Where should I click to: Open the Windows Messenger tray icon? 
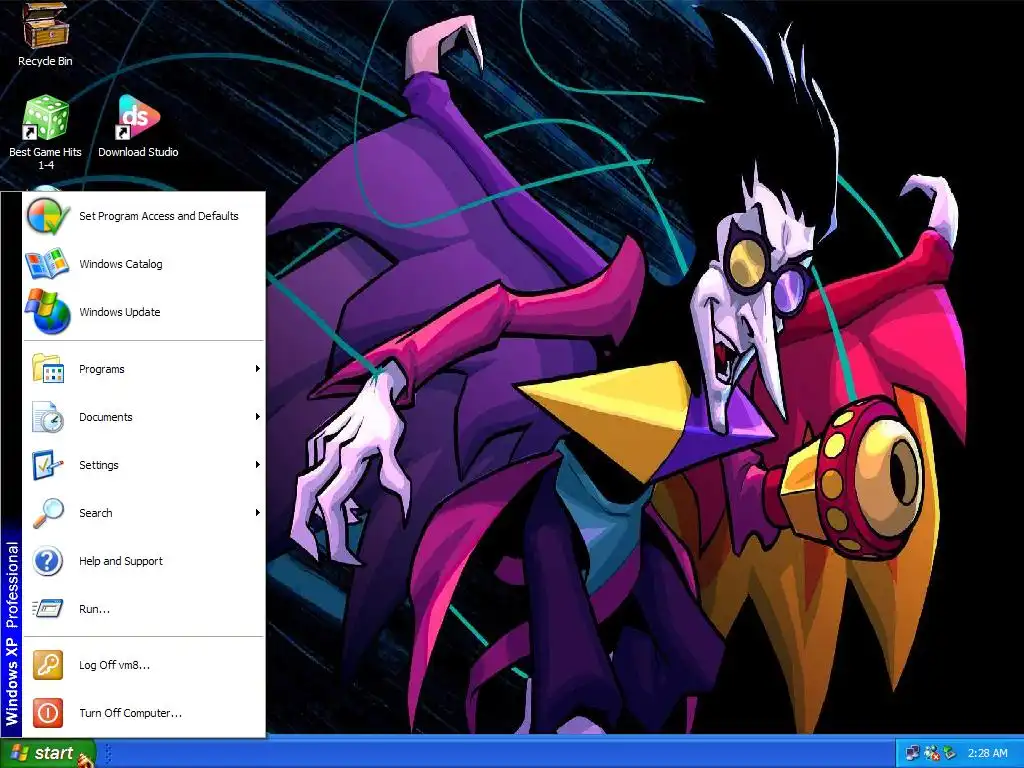pyautogui.click(x=932, y=753)
